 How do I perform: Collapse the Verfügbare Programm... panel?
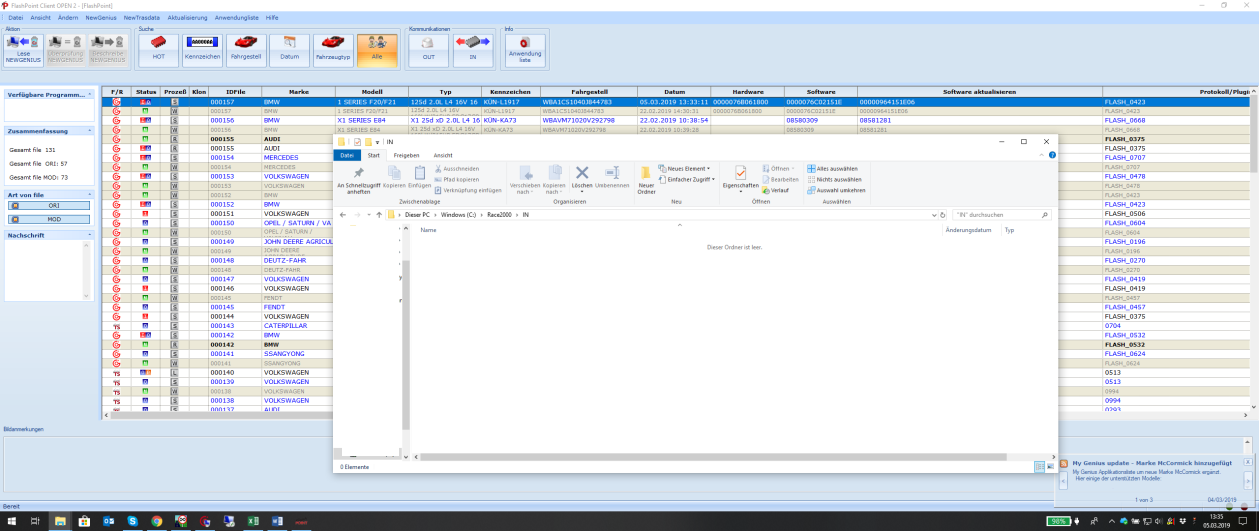click(x=90, y=93)
